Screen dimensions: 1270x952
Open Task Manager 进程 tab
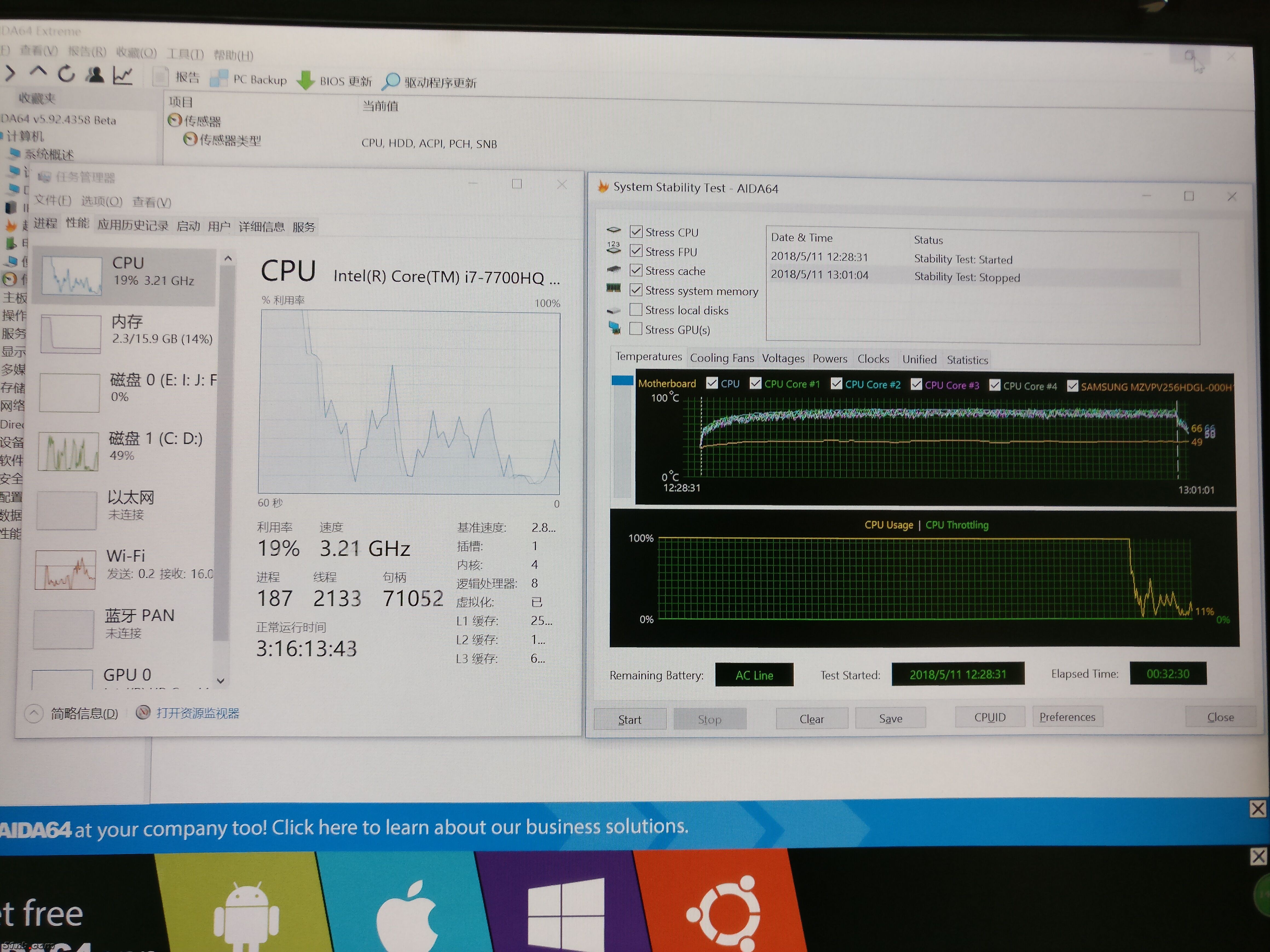click(45, 223)
